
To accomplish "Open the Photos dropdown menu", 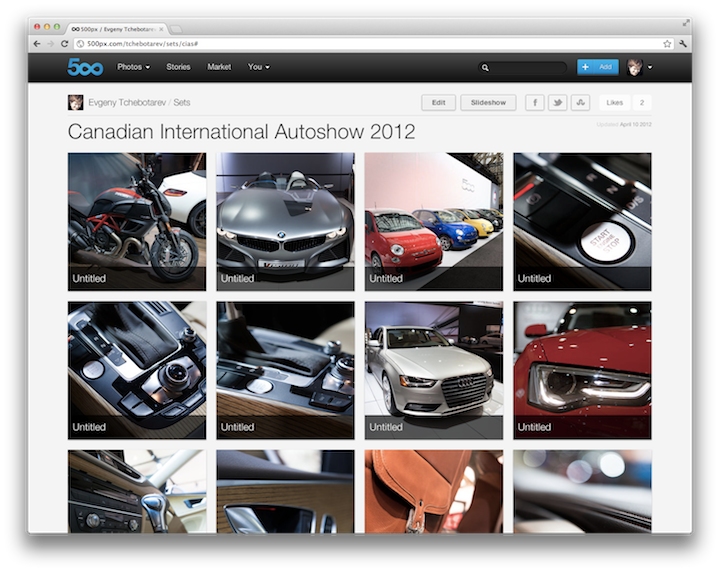I will tap(133, 67).
